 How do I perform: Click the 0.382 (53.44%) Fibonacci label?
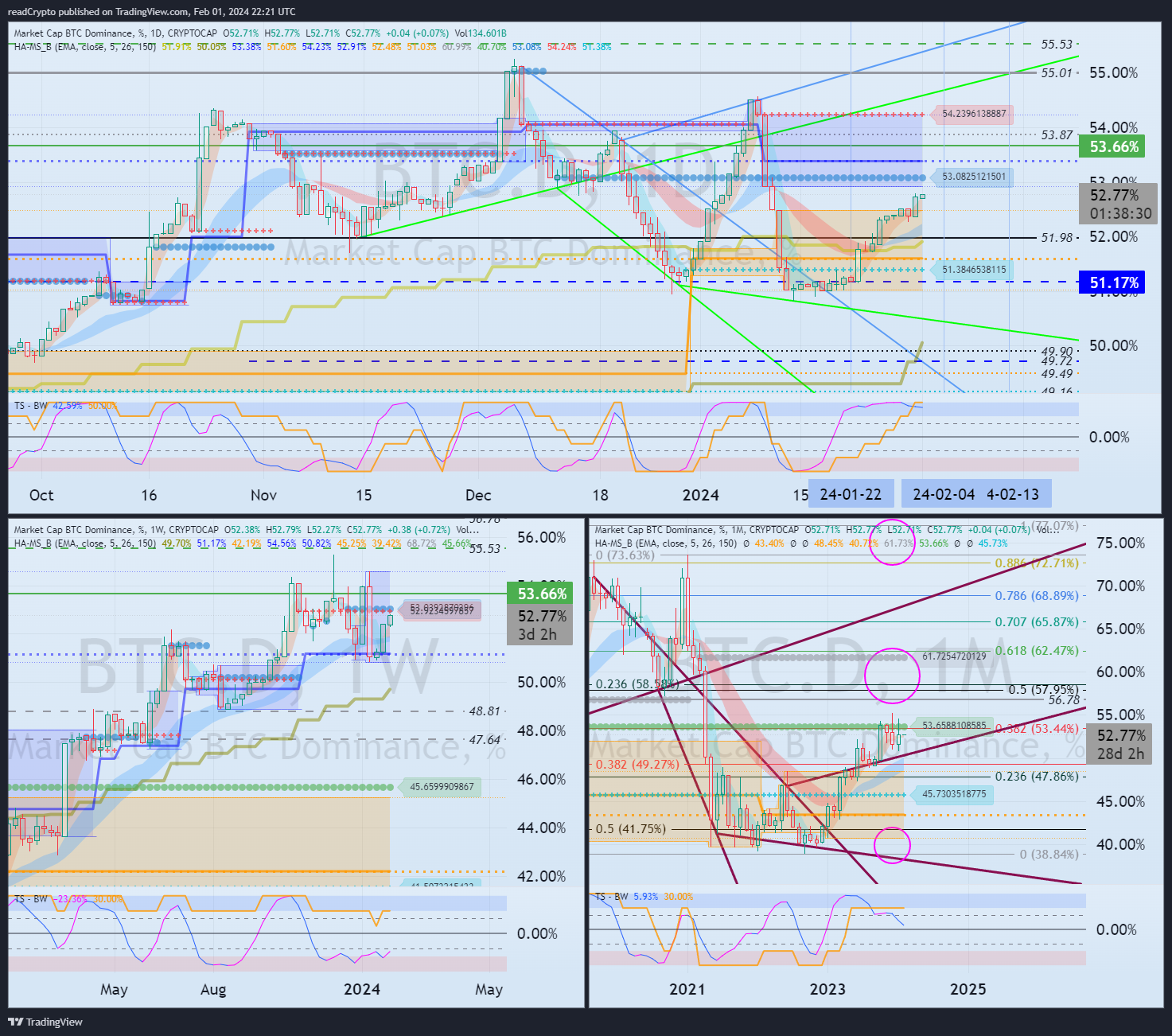coord(1037,729)
